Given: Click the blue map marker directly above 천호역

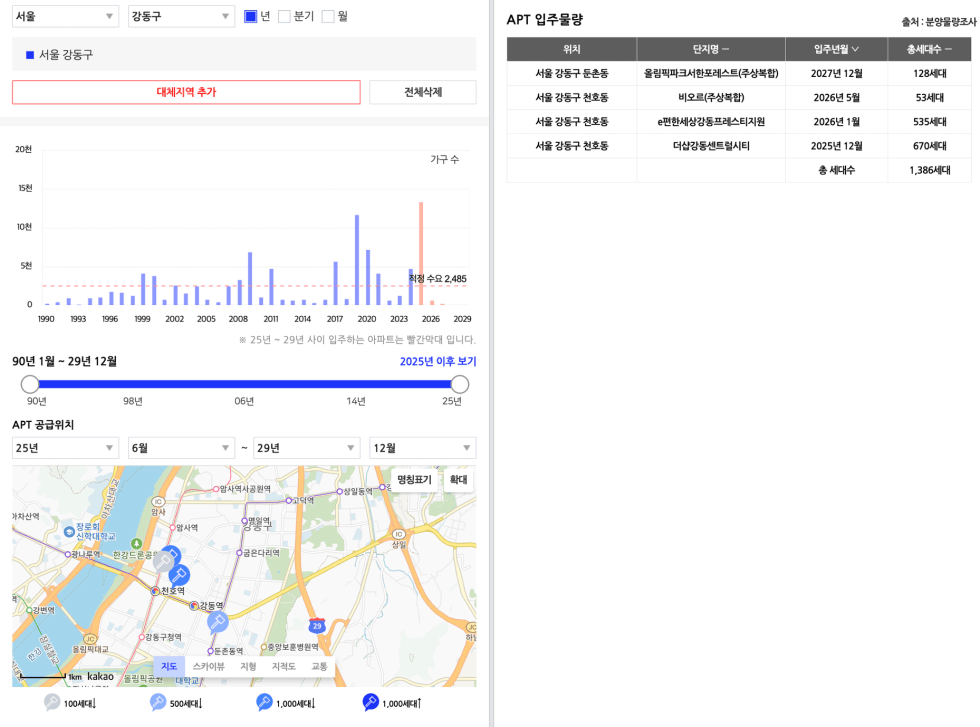Looking at the screenshot, I should tap(179, 575).
